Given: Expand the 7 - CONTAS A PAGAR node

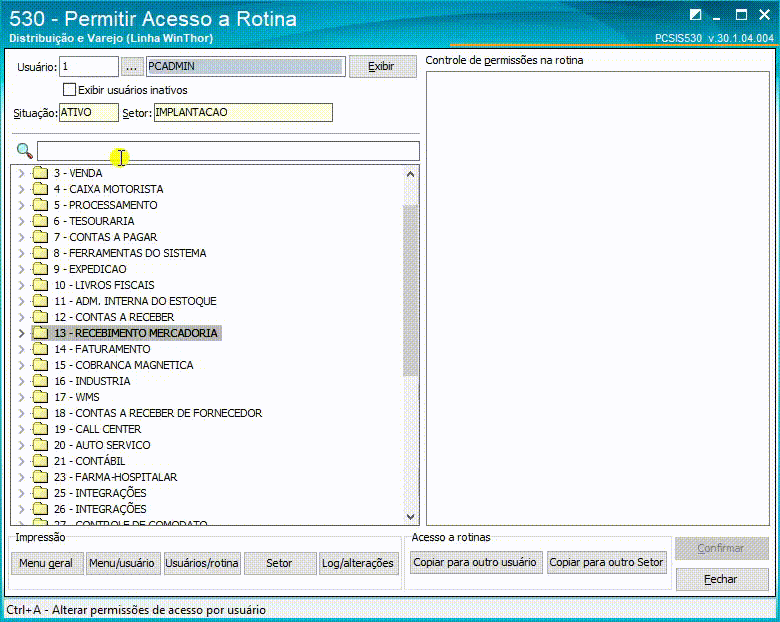Looking at the screenshot, I should tap(21, 237).
